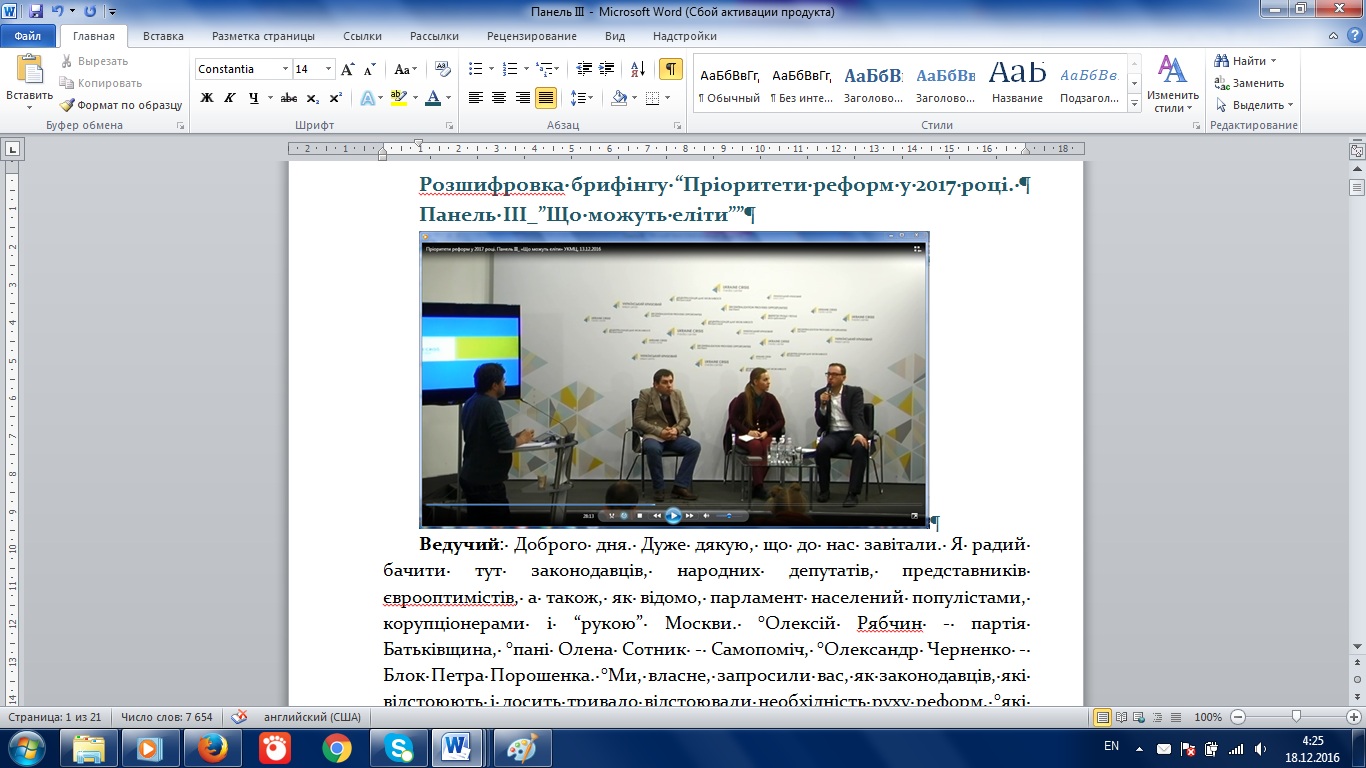Screen dimensions: 1366x768
Task: Click the Заменить button
Action: 1249,83
